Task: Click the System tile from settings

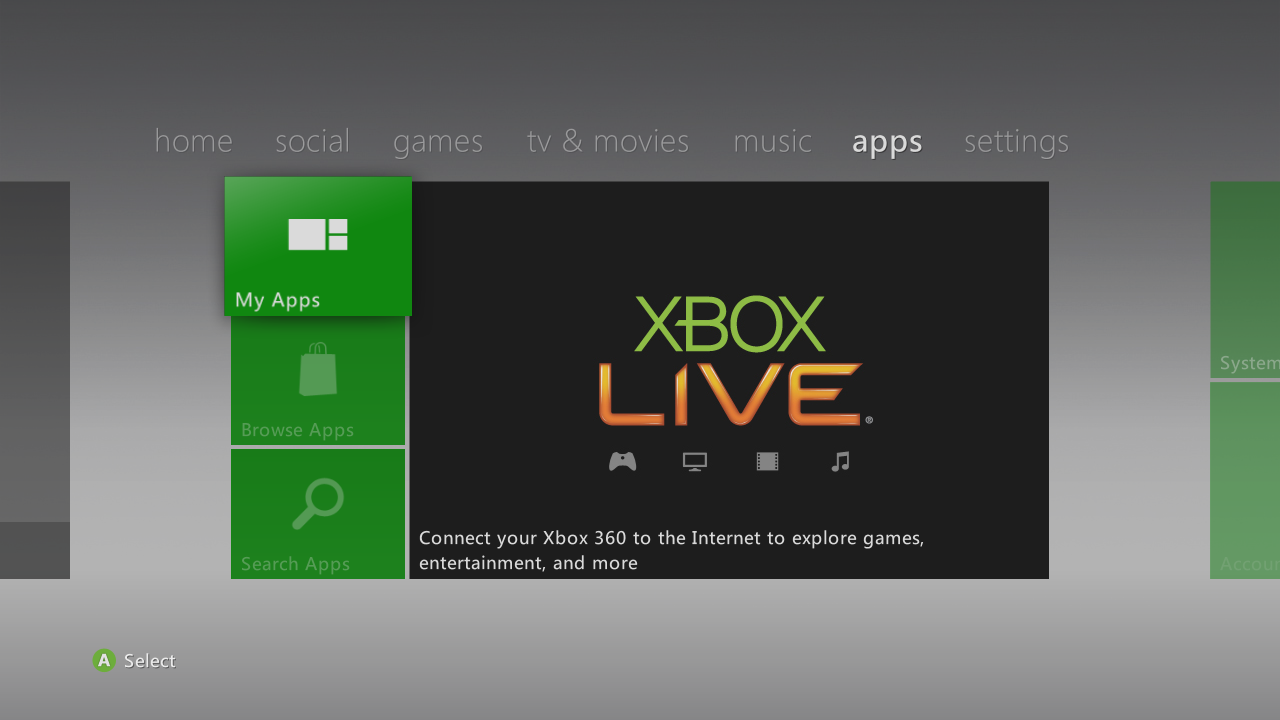Action: 1245,279
